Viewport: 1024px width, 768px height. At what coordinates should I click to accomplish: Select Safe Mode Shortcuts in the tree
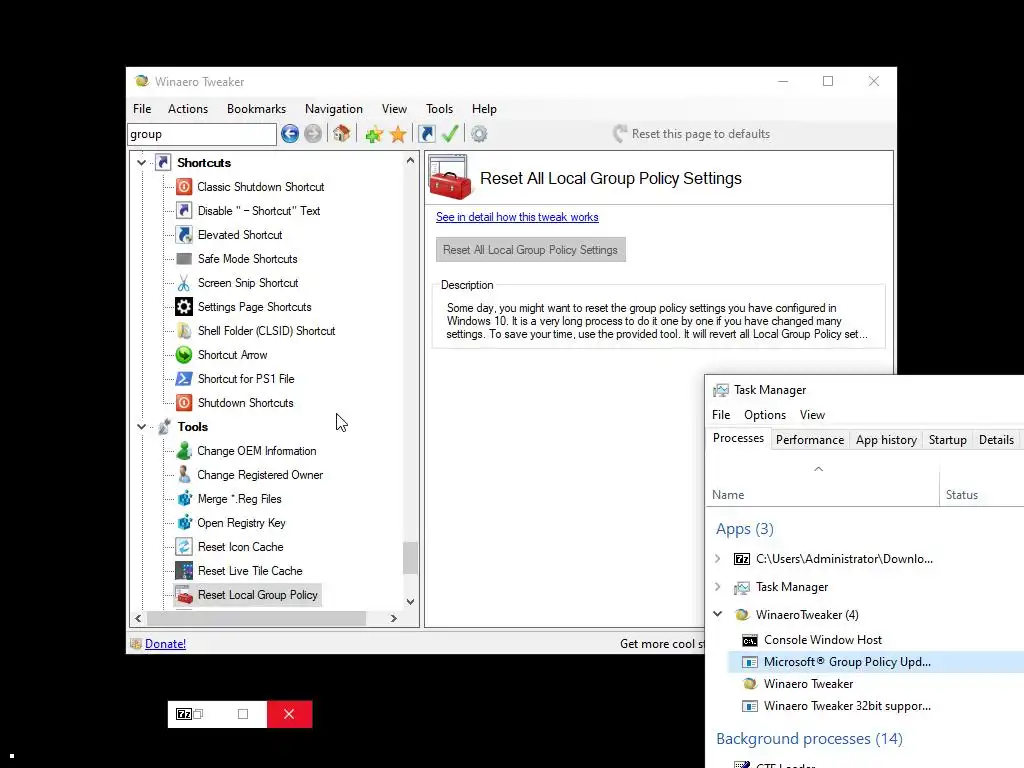(248, 259)
